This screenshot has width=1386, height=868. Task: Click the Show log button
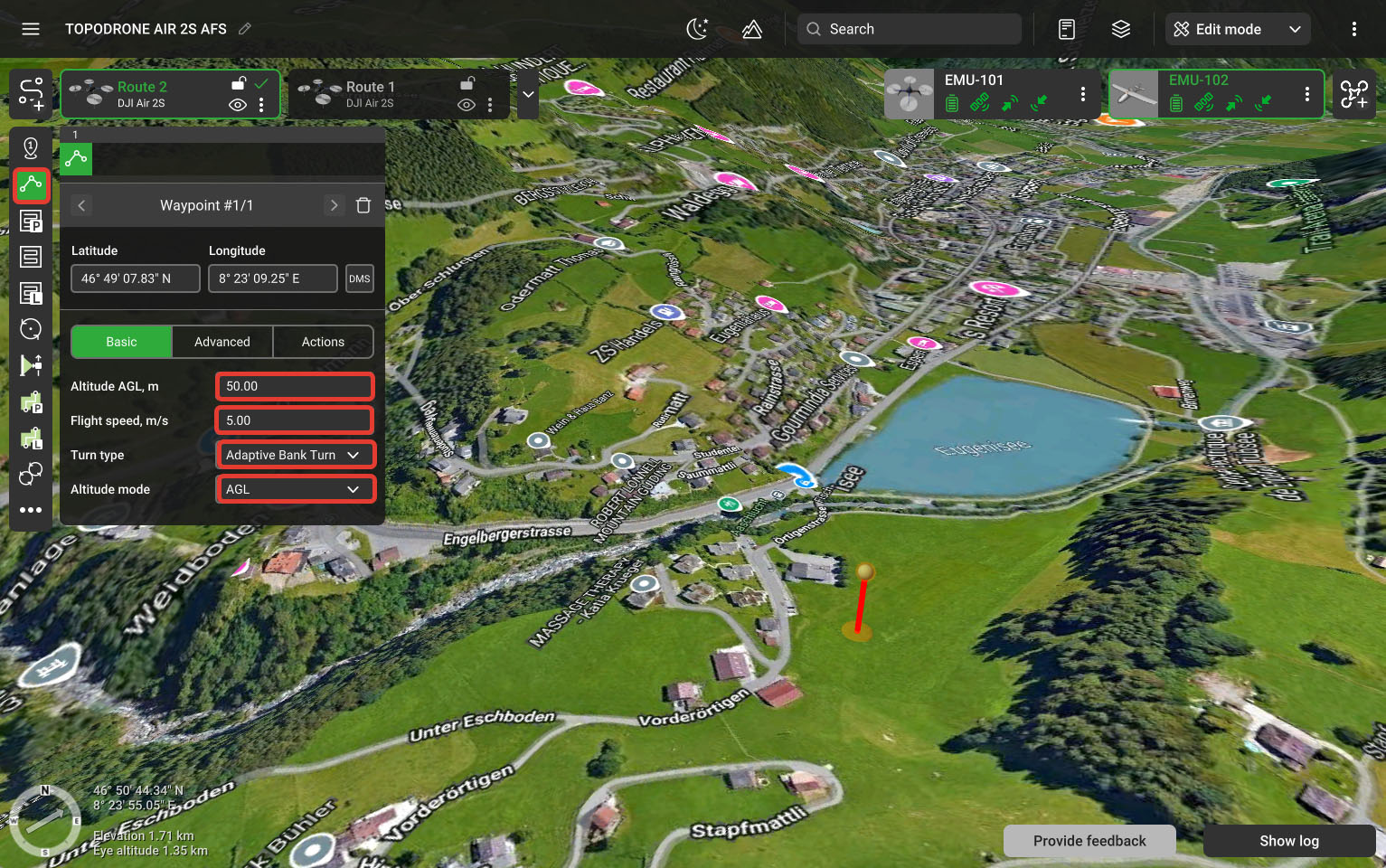pyautogui.click(x=1289, y=841)
